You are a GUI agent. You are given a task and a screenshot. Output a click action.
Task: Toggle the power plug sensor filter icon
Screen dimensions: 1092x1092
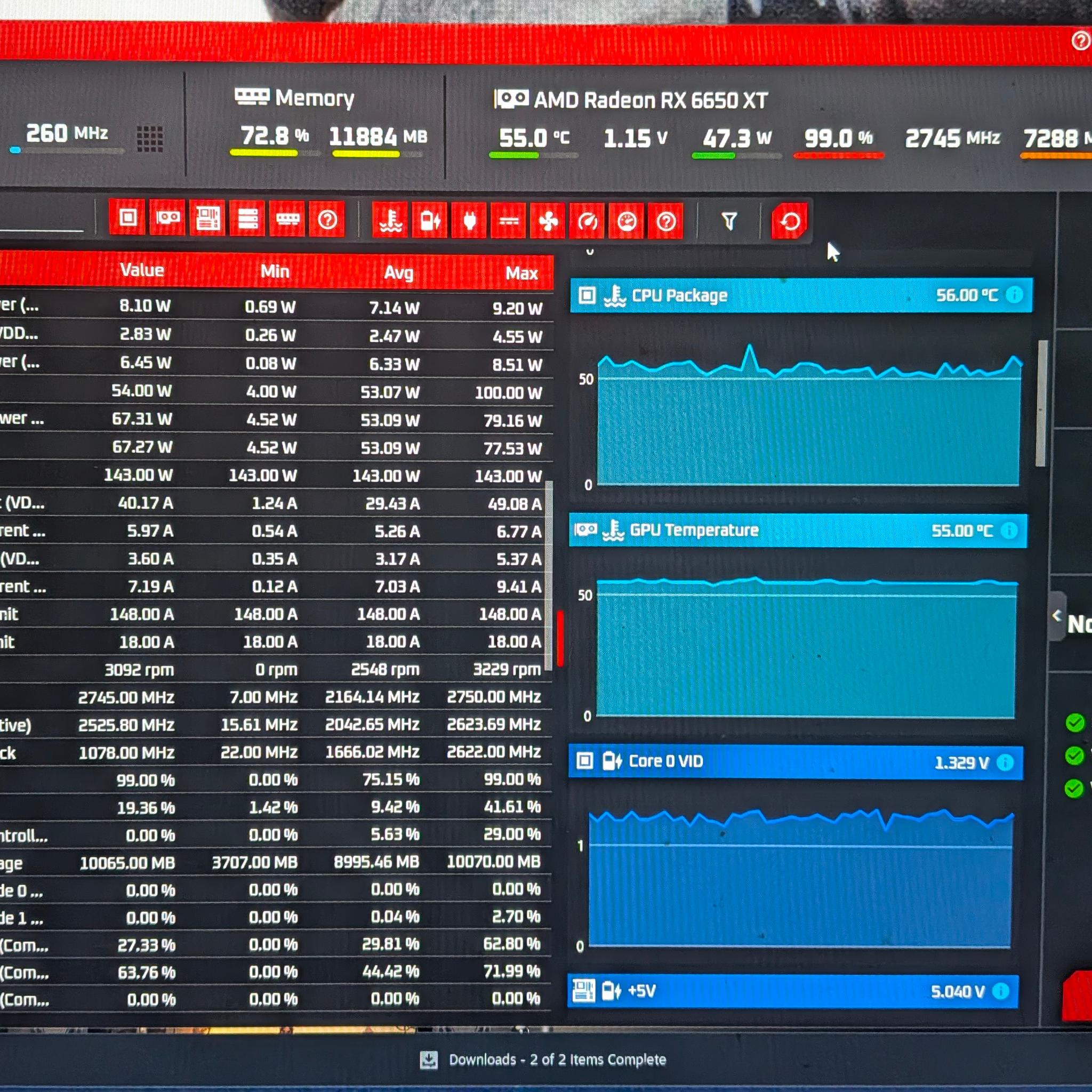[x=469, y=220]
